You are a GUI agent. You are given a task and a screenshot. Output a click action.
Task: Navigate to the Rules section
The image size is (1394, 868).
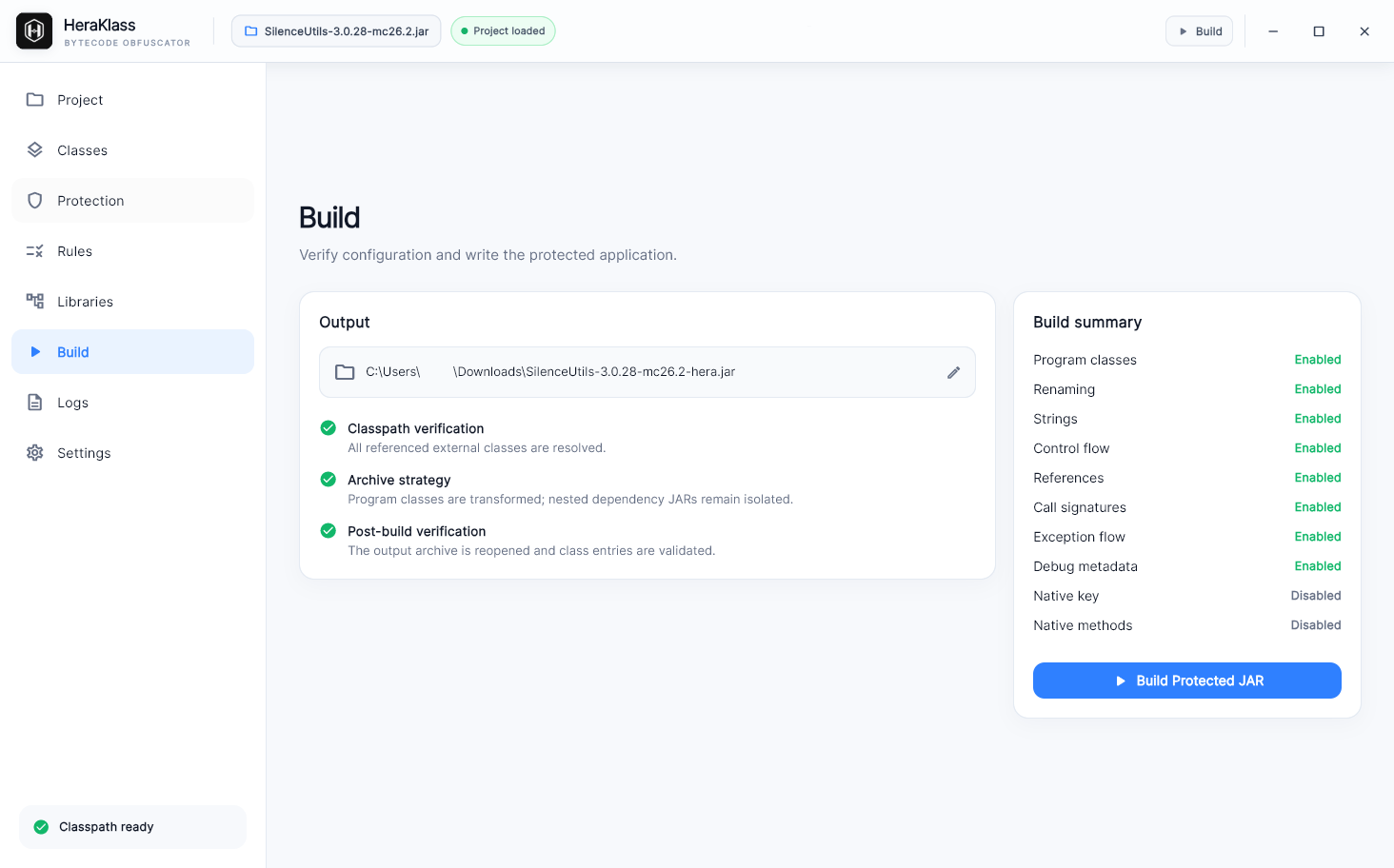pos(132,251)
